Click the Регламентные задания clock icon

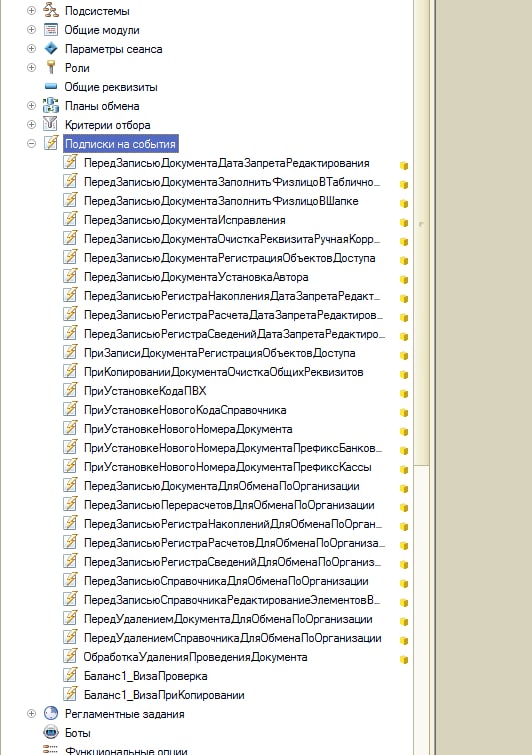51,713
